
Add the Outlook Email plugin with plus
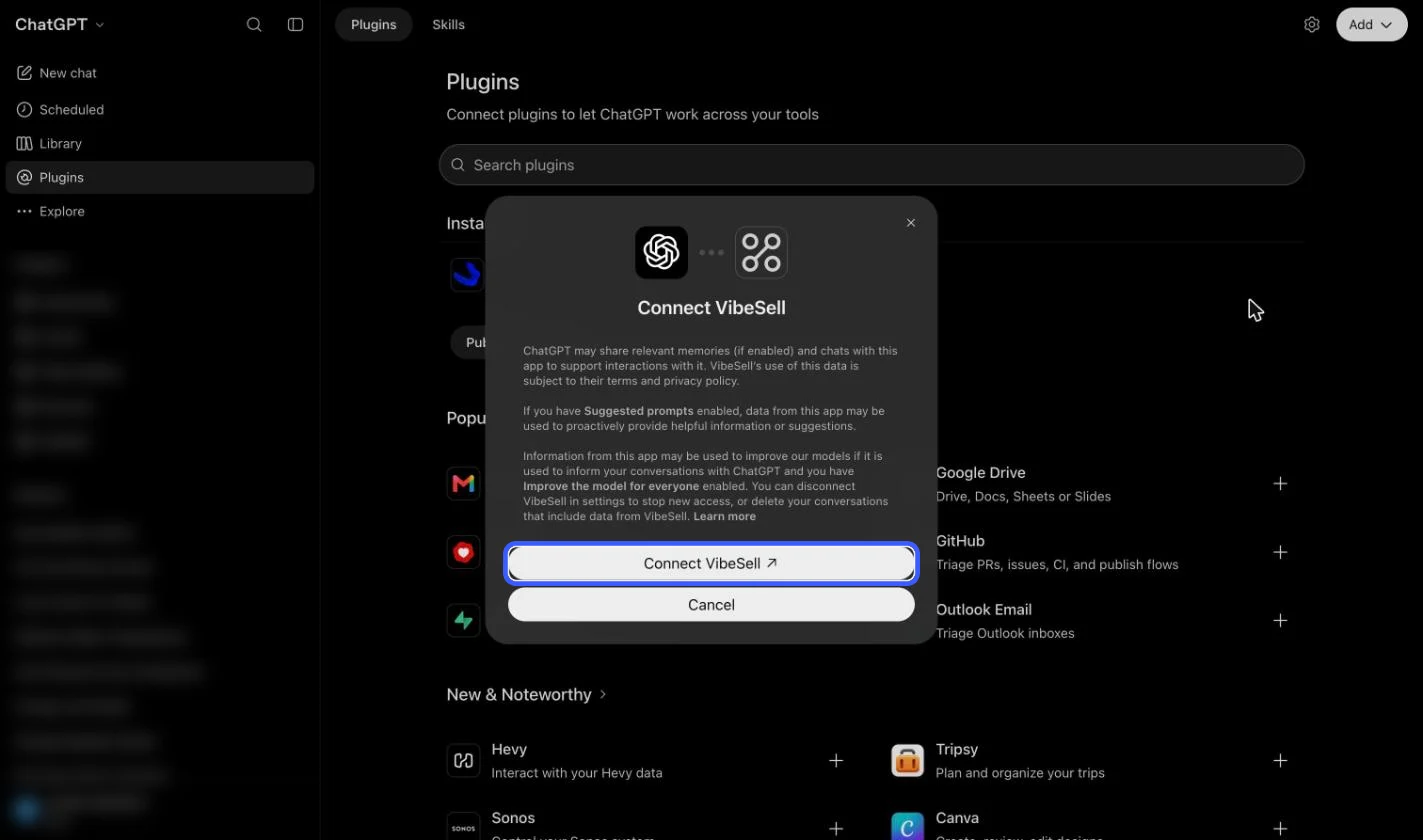[x=1280, y=620]
